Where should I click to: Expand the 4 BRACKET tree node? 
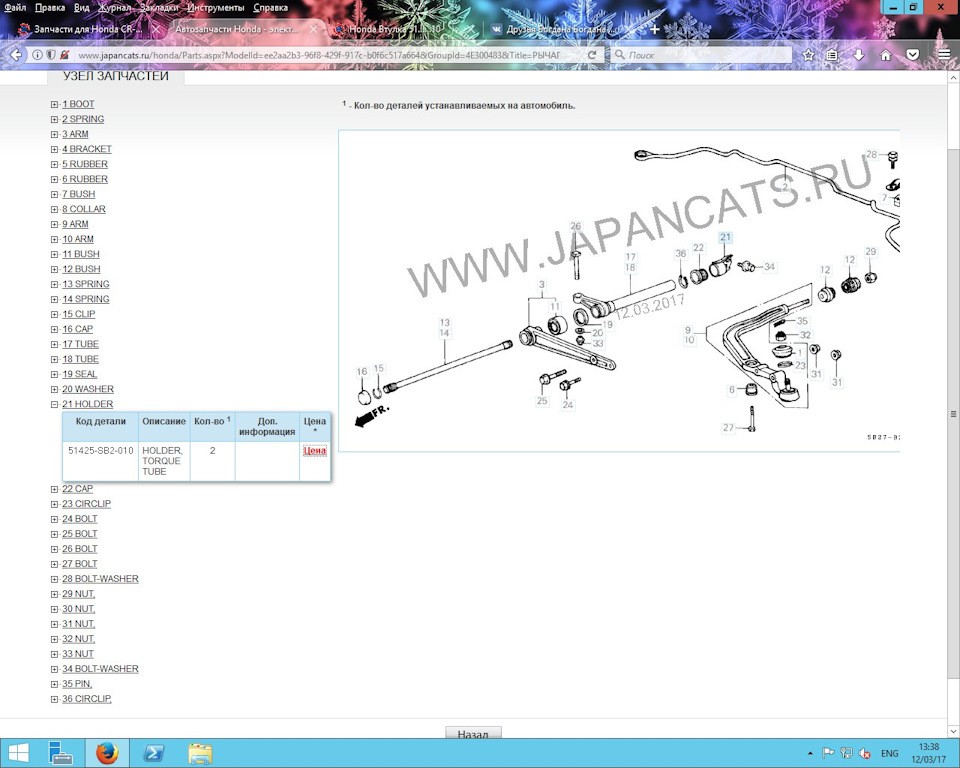click(x=54, y=149)
